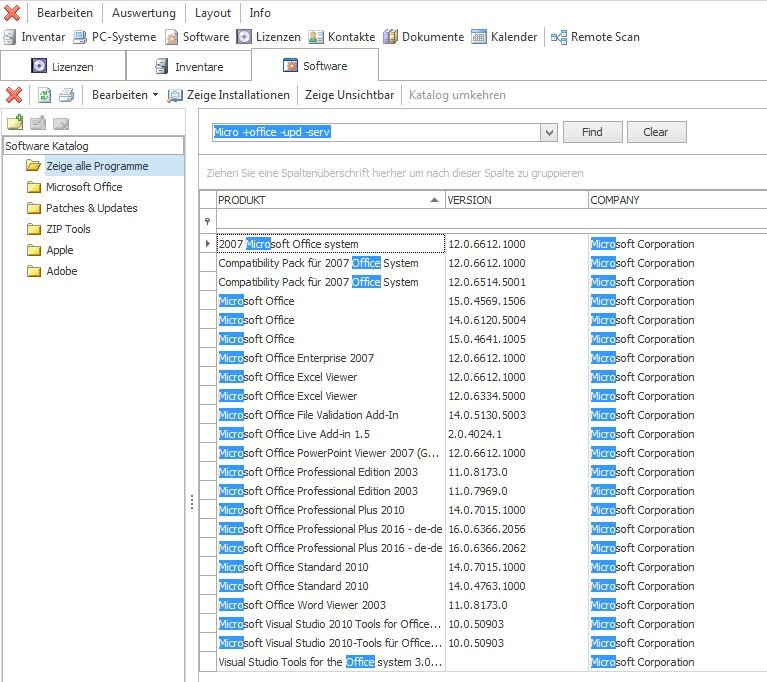Click the PRODUKT filter row cell
The height and width of the screenshot is (682, 767).
(331, 221)
